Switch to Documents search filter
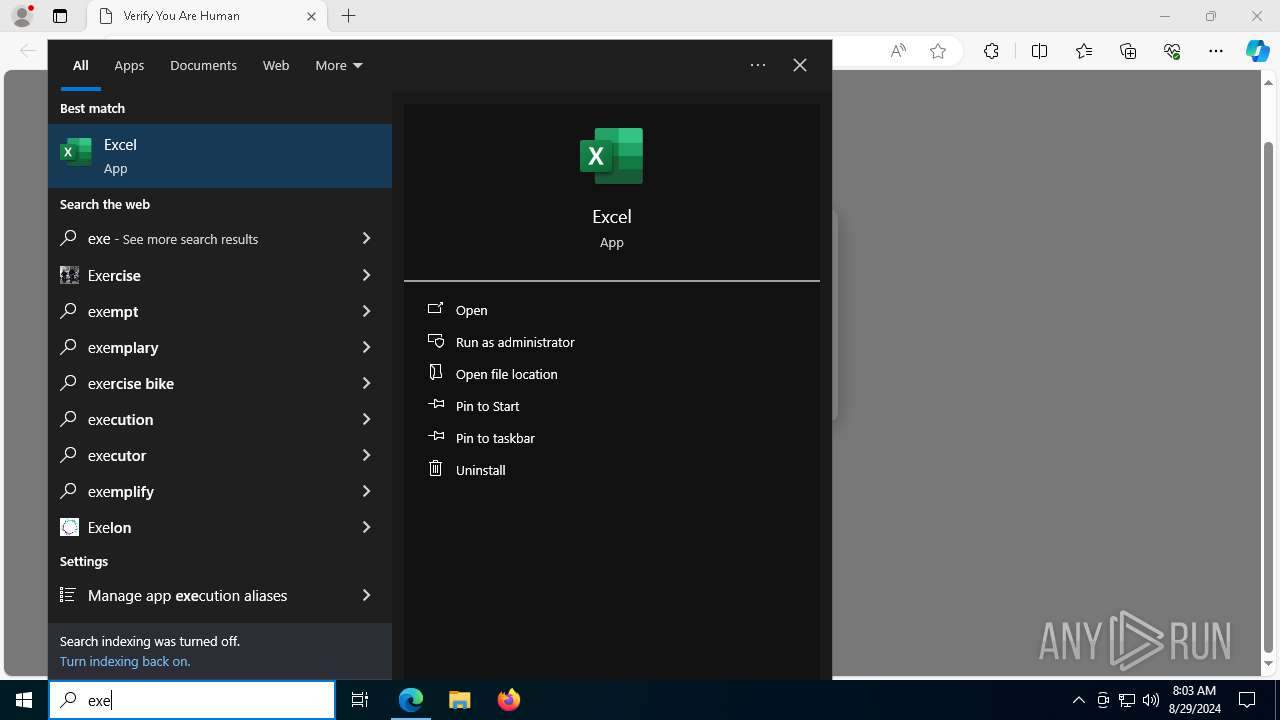 203,65
